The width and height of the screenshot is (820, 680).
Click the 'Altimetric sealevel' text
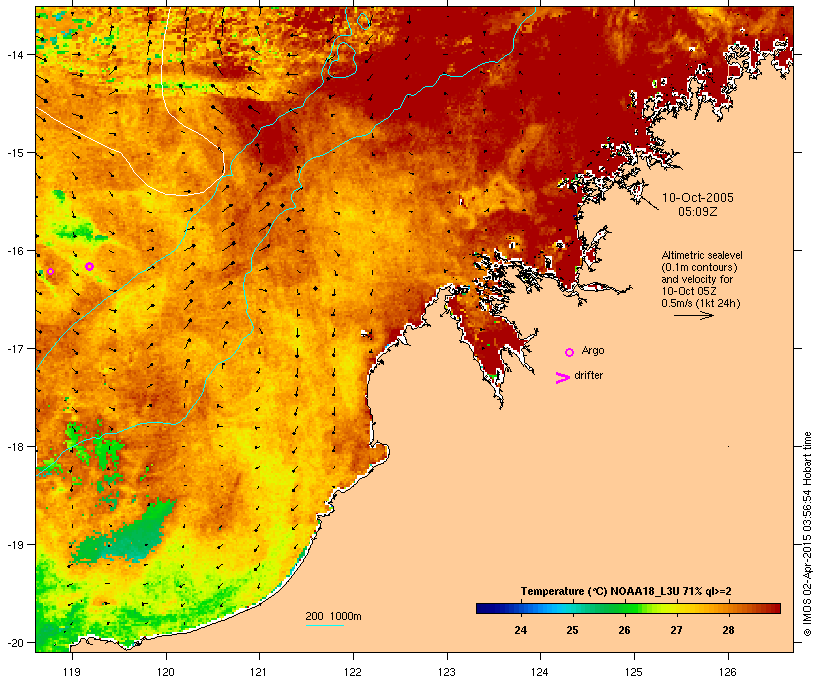point(702,255)
